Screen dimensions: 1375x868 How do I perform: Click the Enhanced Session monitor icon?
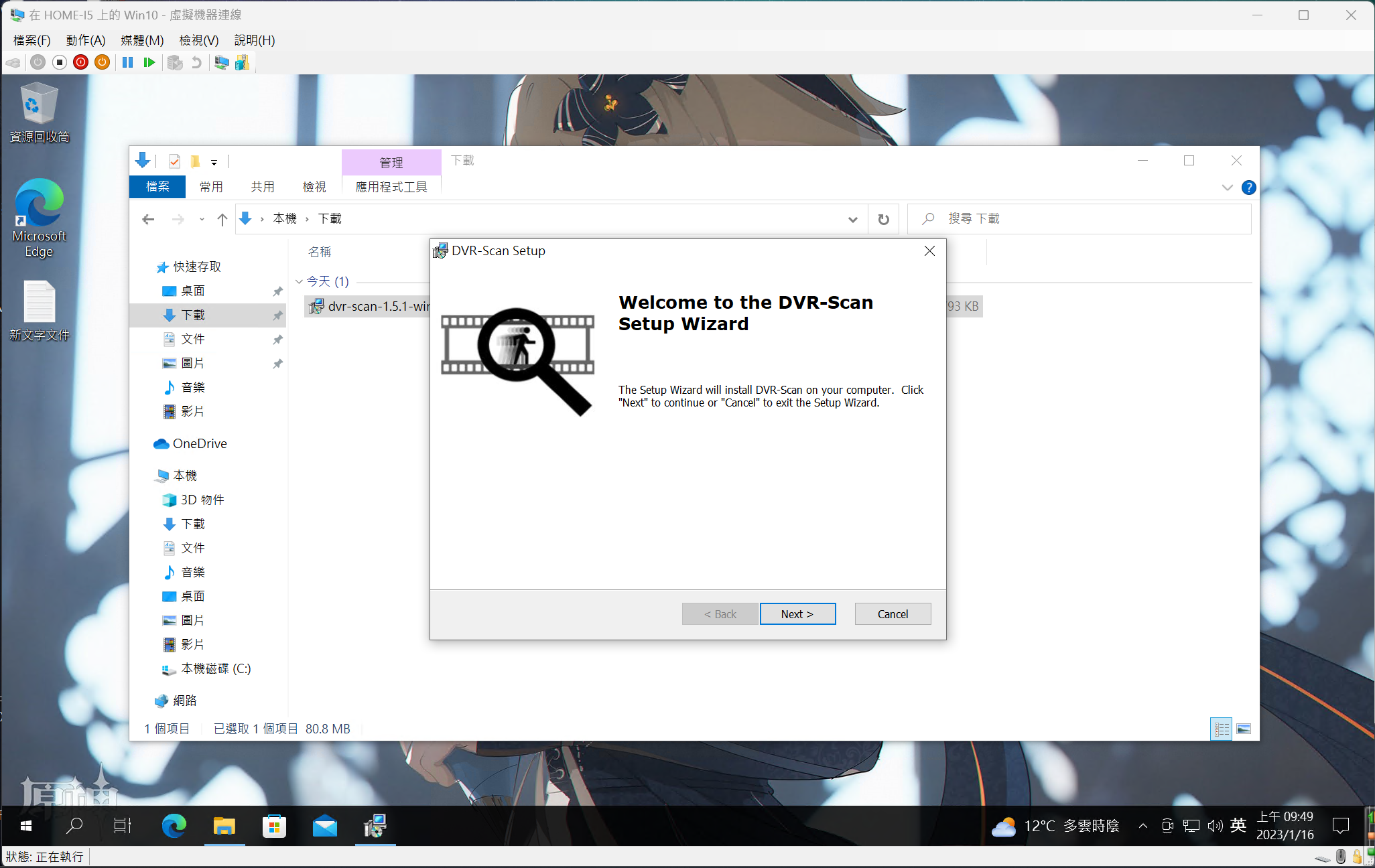click(x=221, y=62)
